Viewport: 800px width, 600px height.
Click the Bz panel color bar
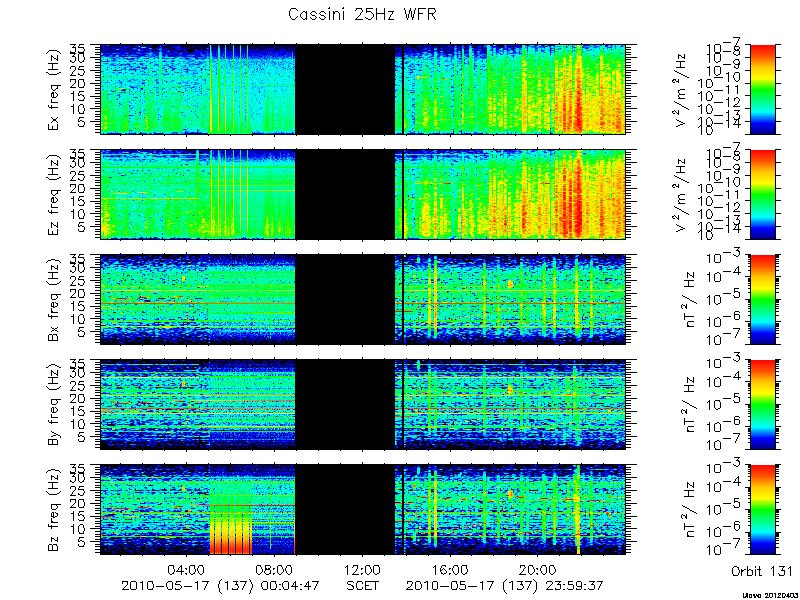762,510
